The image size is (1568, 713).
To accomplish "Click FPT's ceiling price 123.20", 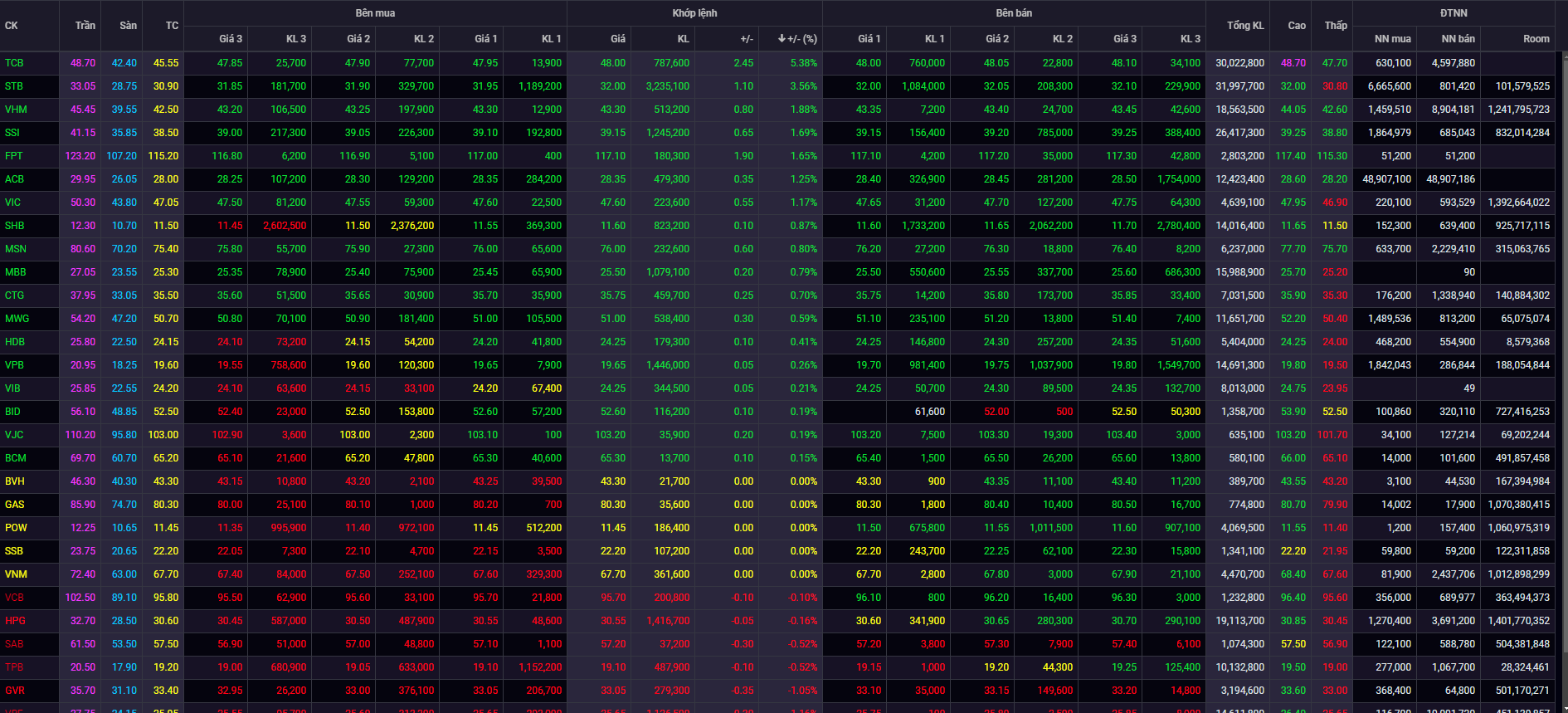I will click(x=80, y=156).
